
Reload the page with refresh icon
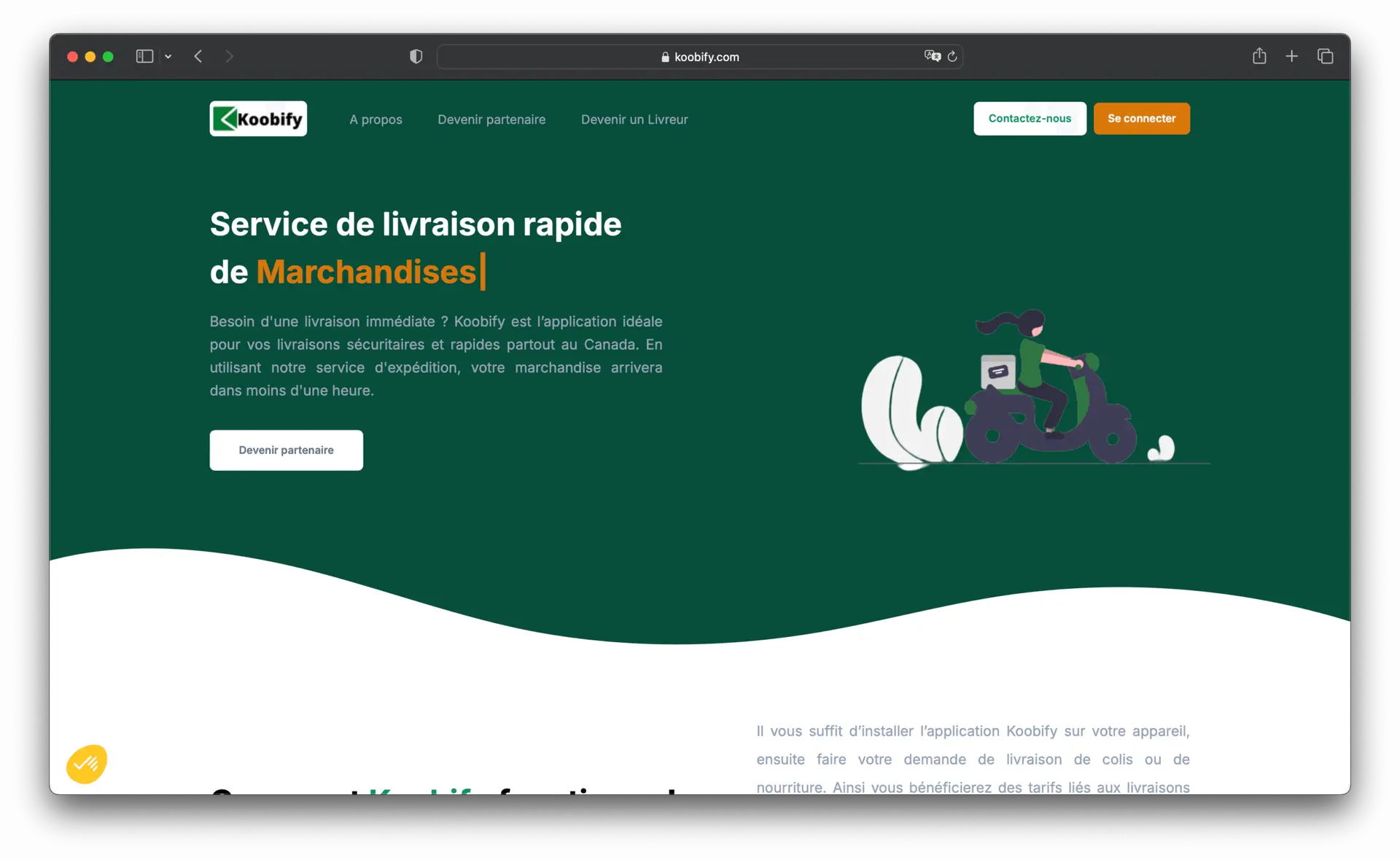[952, 56]
